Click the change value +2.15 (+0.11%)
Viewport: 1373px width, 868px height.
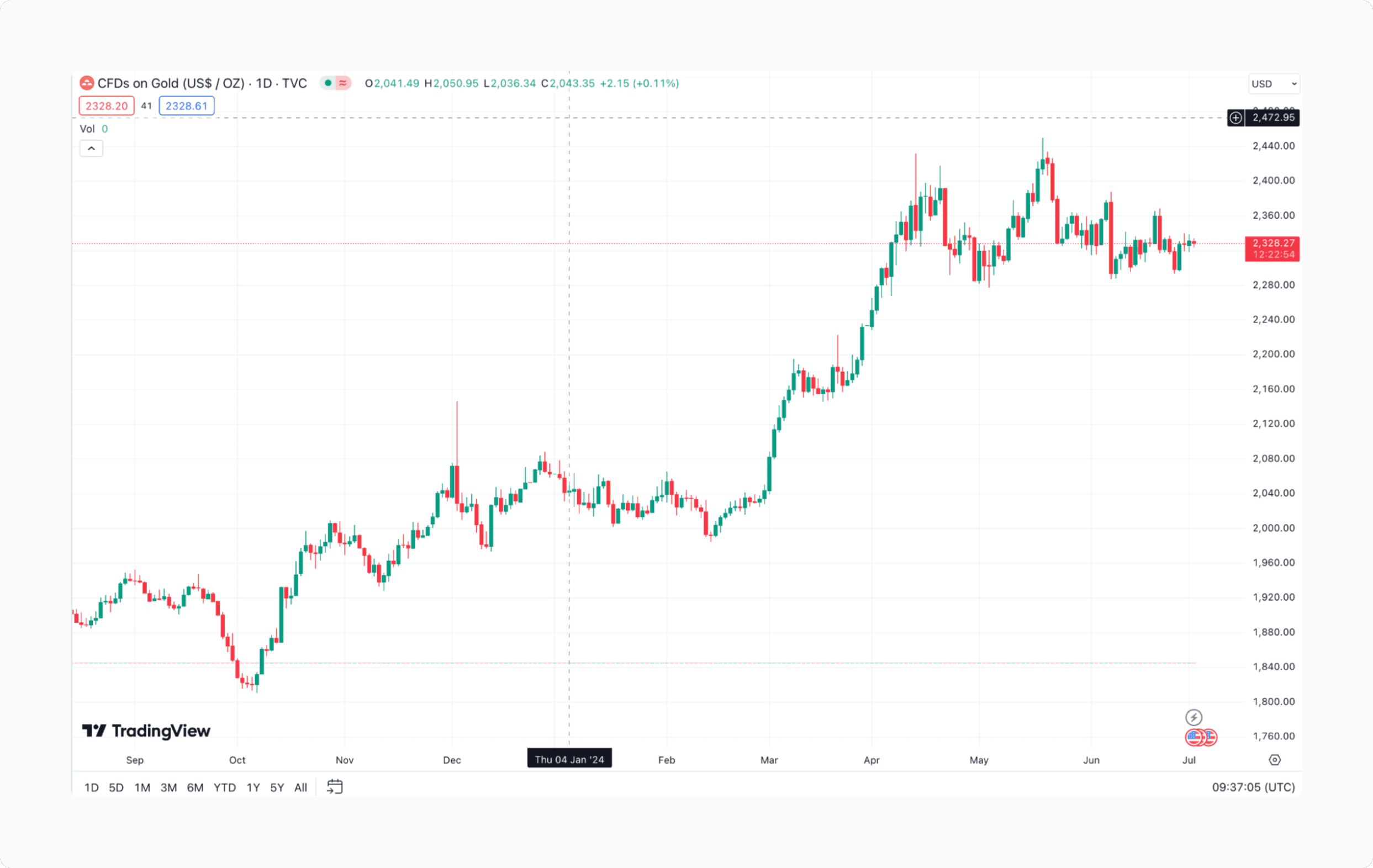[x=639, y=83]
